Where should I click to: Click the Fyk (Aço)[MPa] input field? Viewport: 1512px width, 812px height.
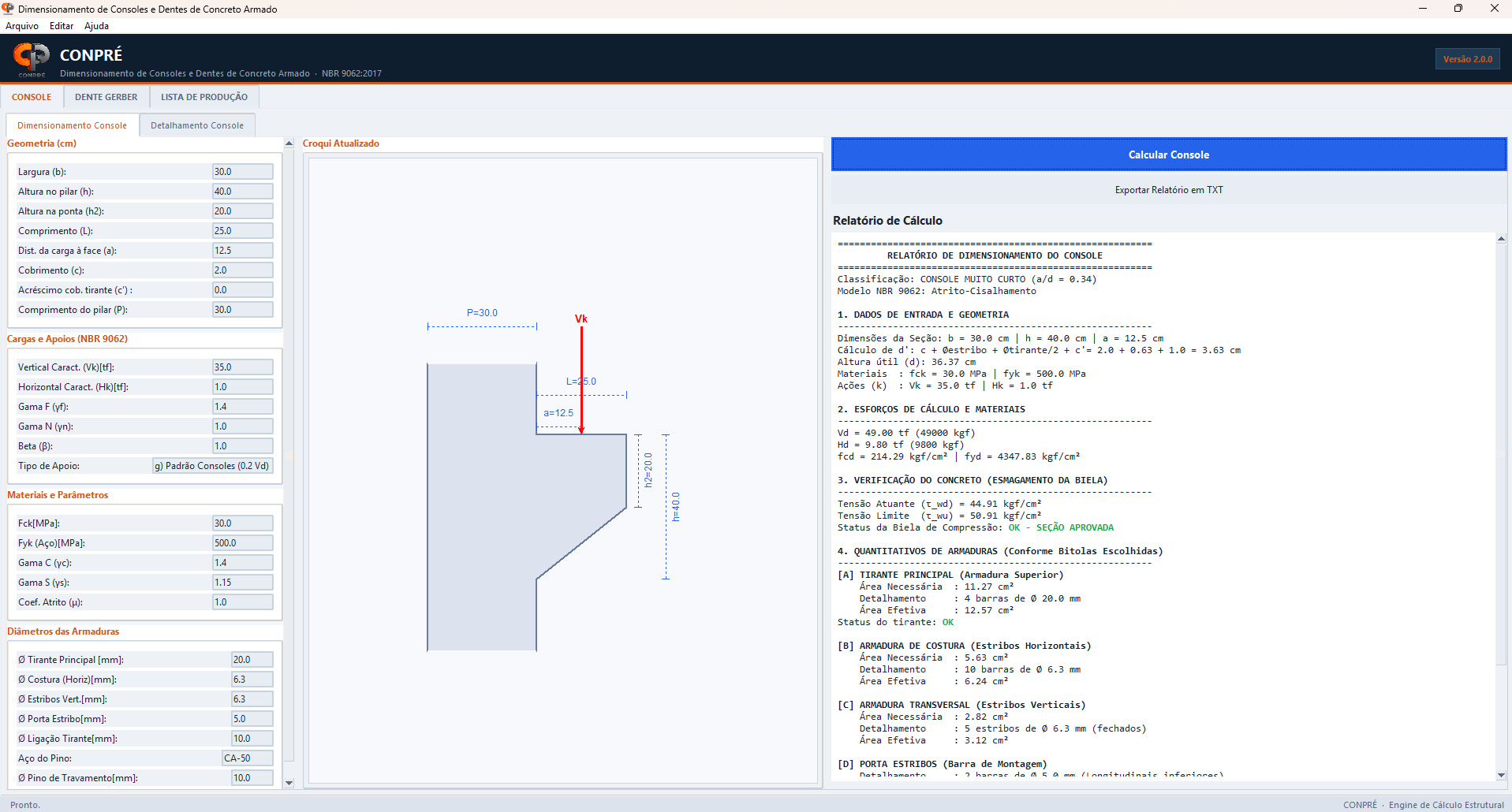tap(243, 543)
